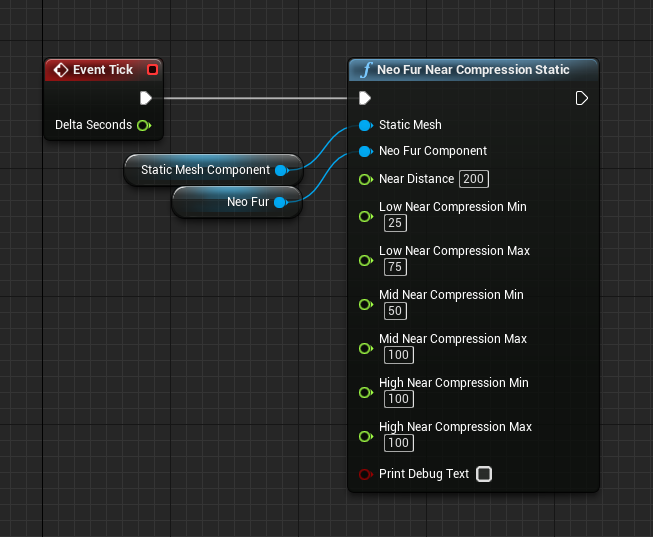Click the function node execution input pin
Screen dimensions: 653x537
[365, 98]
